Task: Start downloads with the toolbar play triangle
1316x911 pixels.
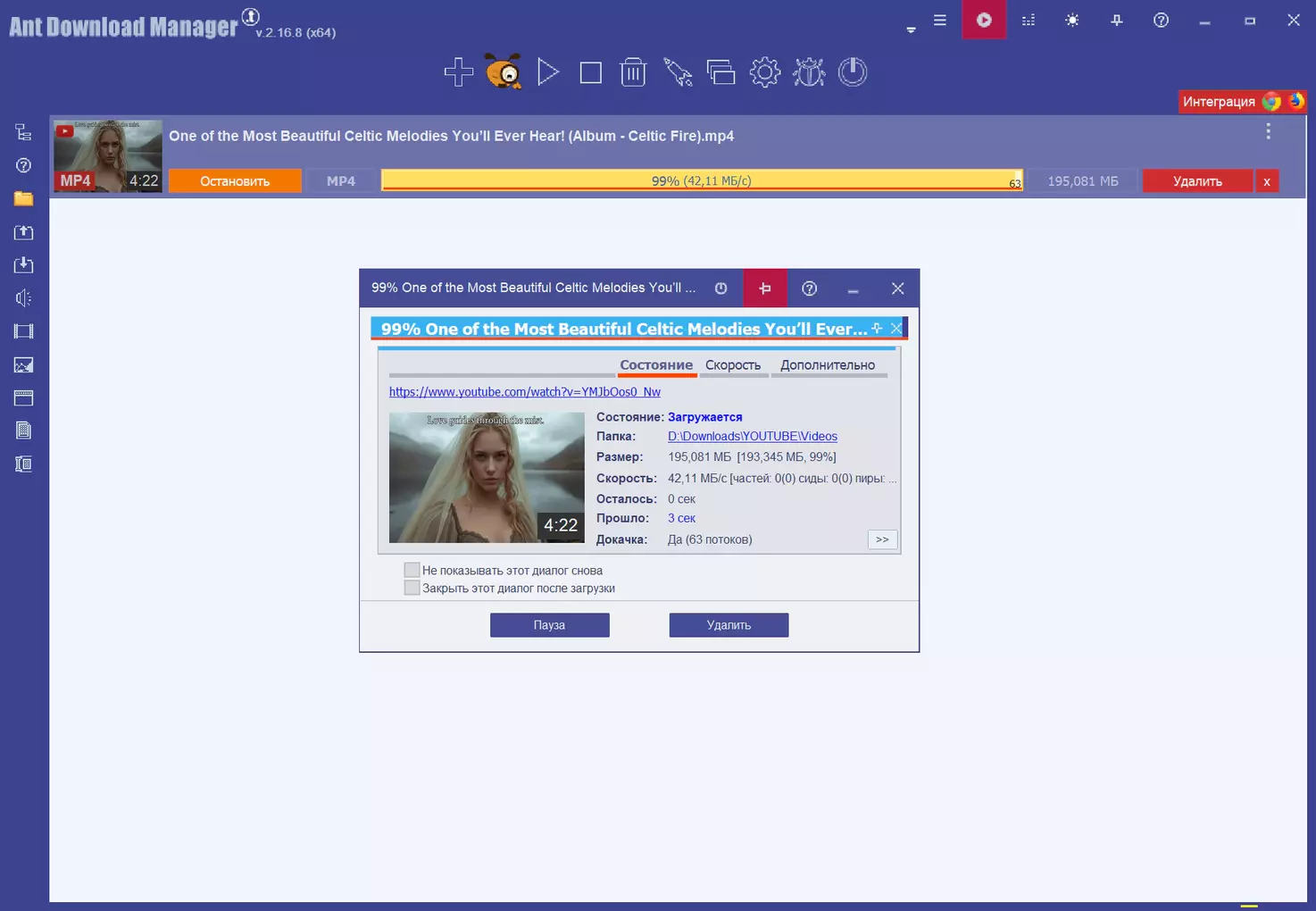Action: tap(547, 72)
